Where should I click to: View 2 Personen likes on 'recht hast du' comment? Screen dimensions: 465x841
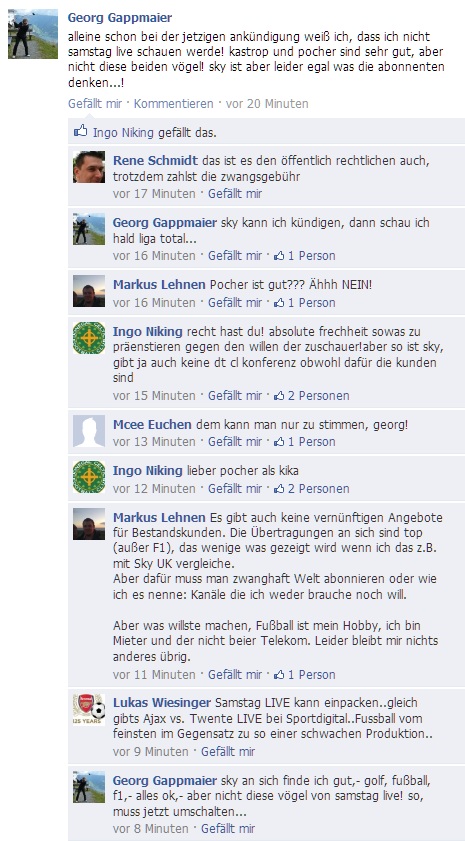tap(312, 396)
